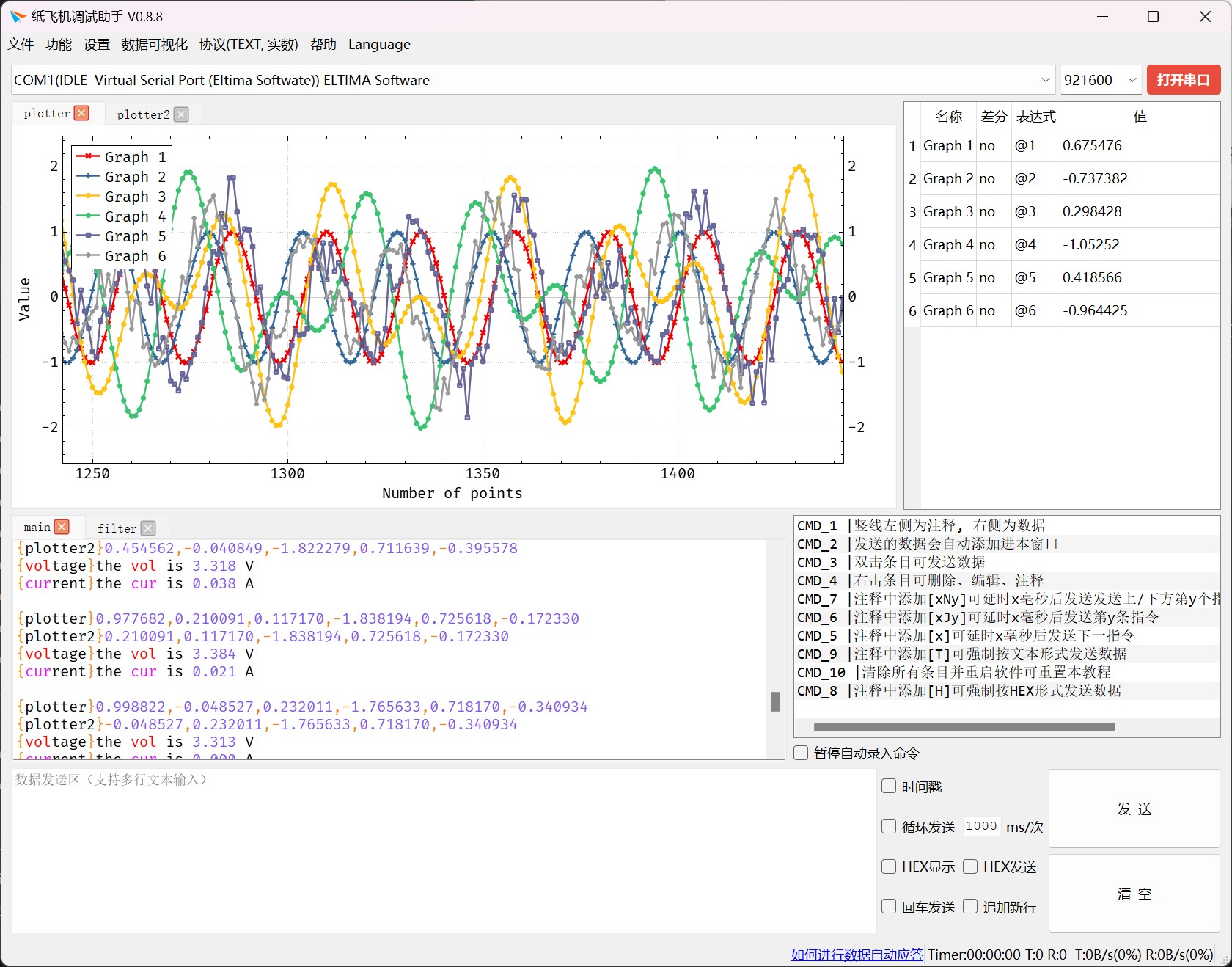Image resolution: width=1232 pixels, height=967 pixels.
Task: Close the filter tab
Action: click(148, 528)
